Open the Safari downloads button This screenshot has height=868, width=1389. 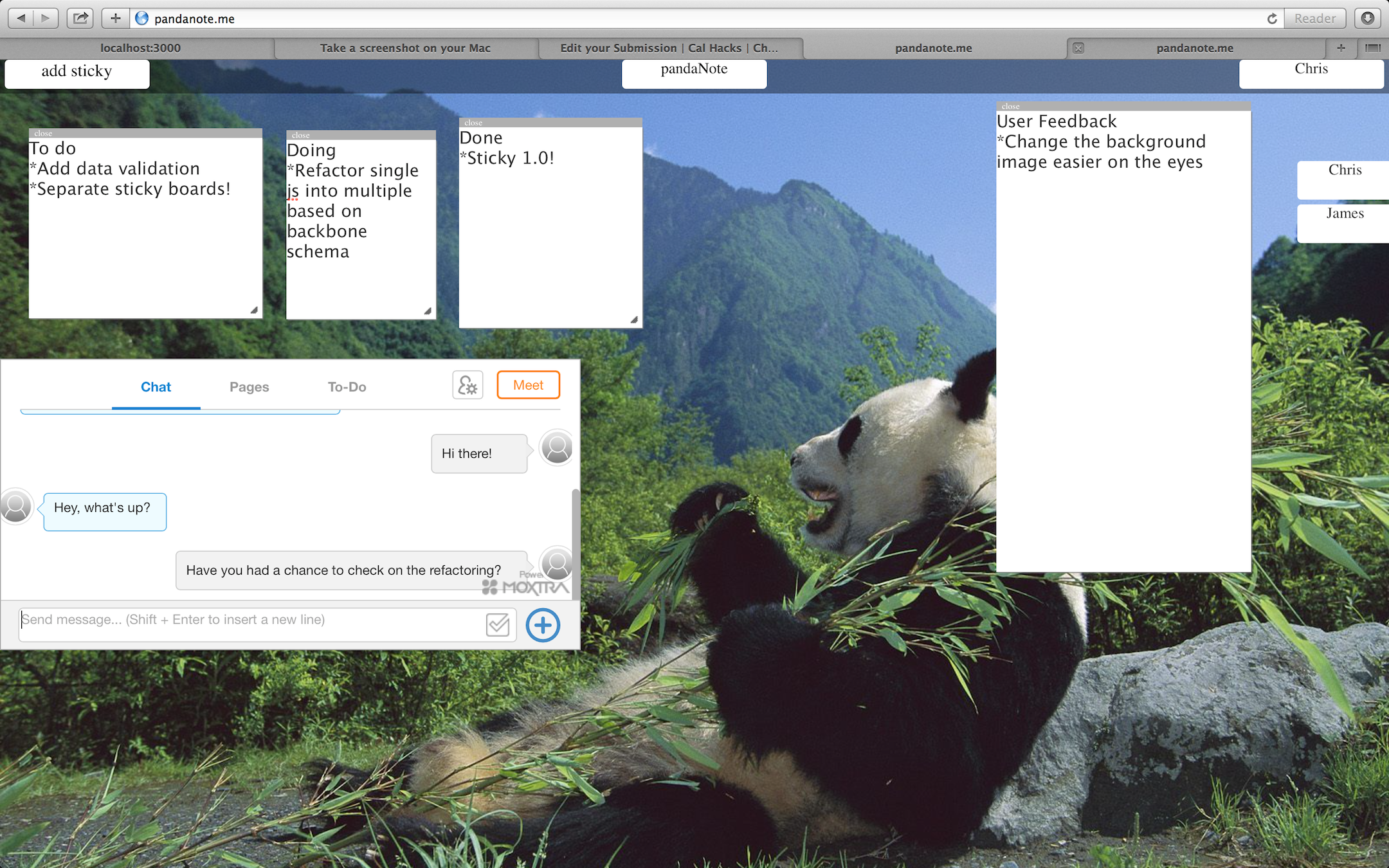pos(1368,18)
